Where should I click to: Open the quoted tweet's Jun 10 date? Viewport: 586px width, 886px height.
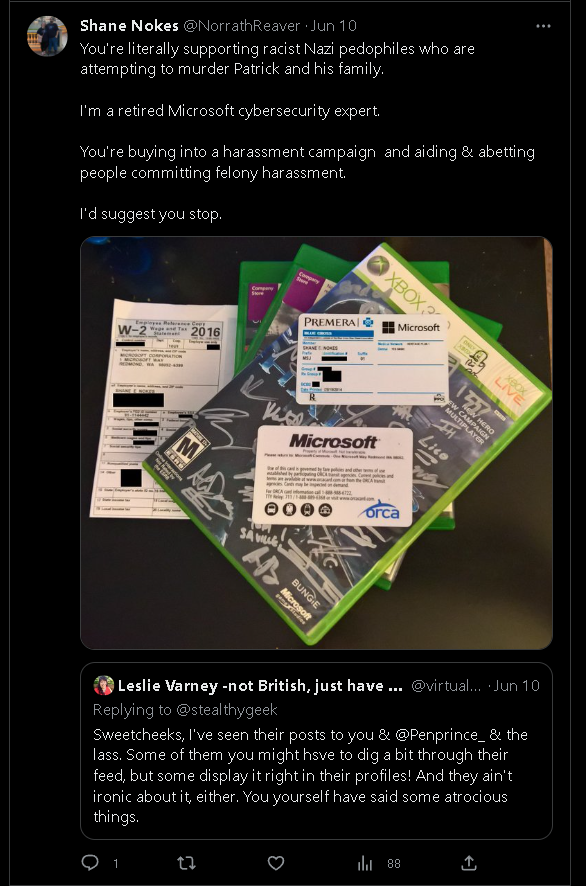coord(516,685)
